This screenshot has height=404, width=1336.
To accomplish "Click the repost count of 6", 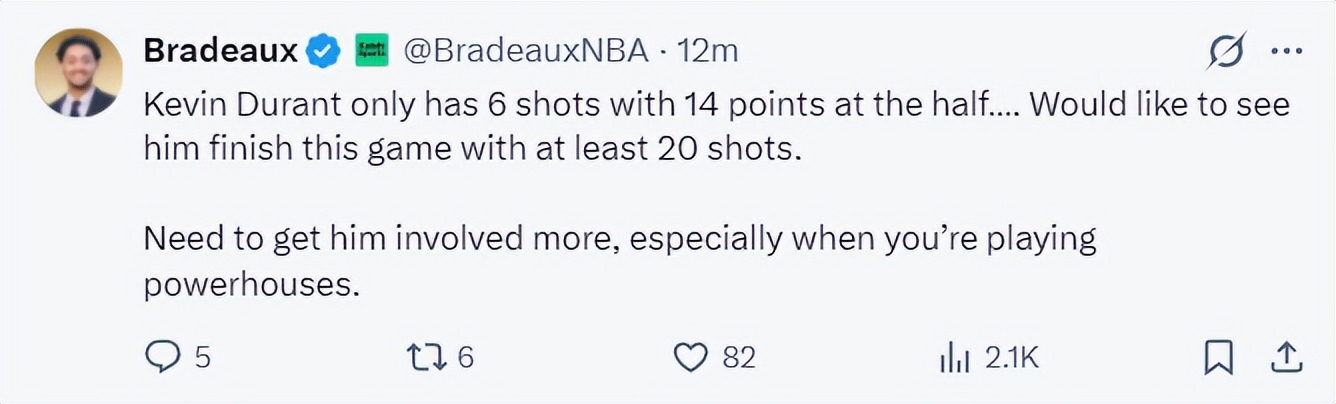I will coord(465,357).
